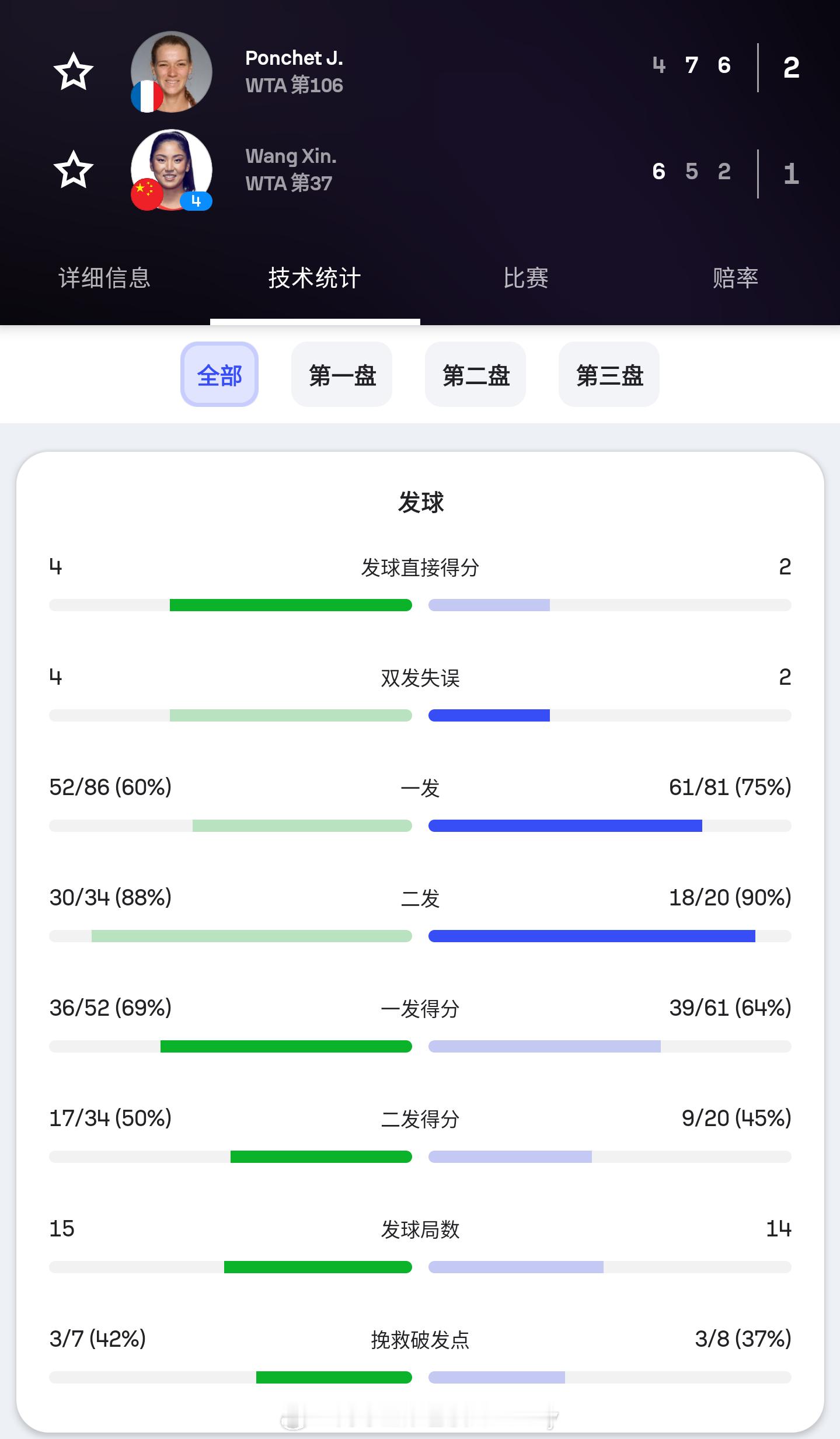Open the 比赛 tab
This screenshot has width=840, height=1439.
tap(525, 278)
